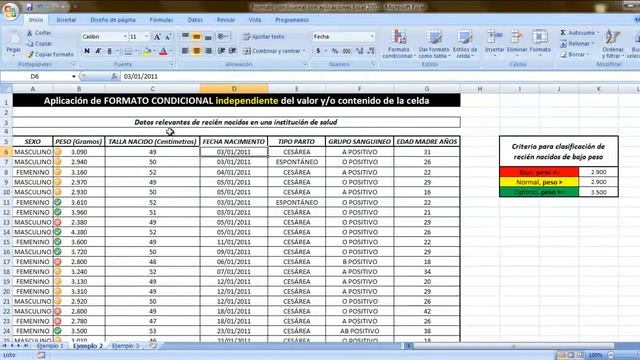Click decrease decimals icon
This screenshot has width=640, height=360.
[371, 51]
